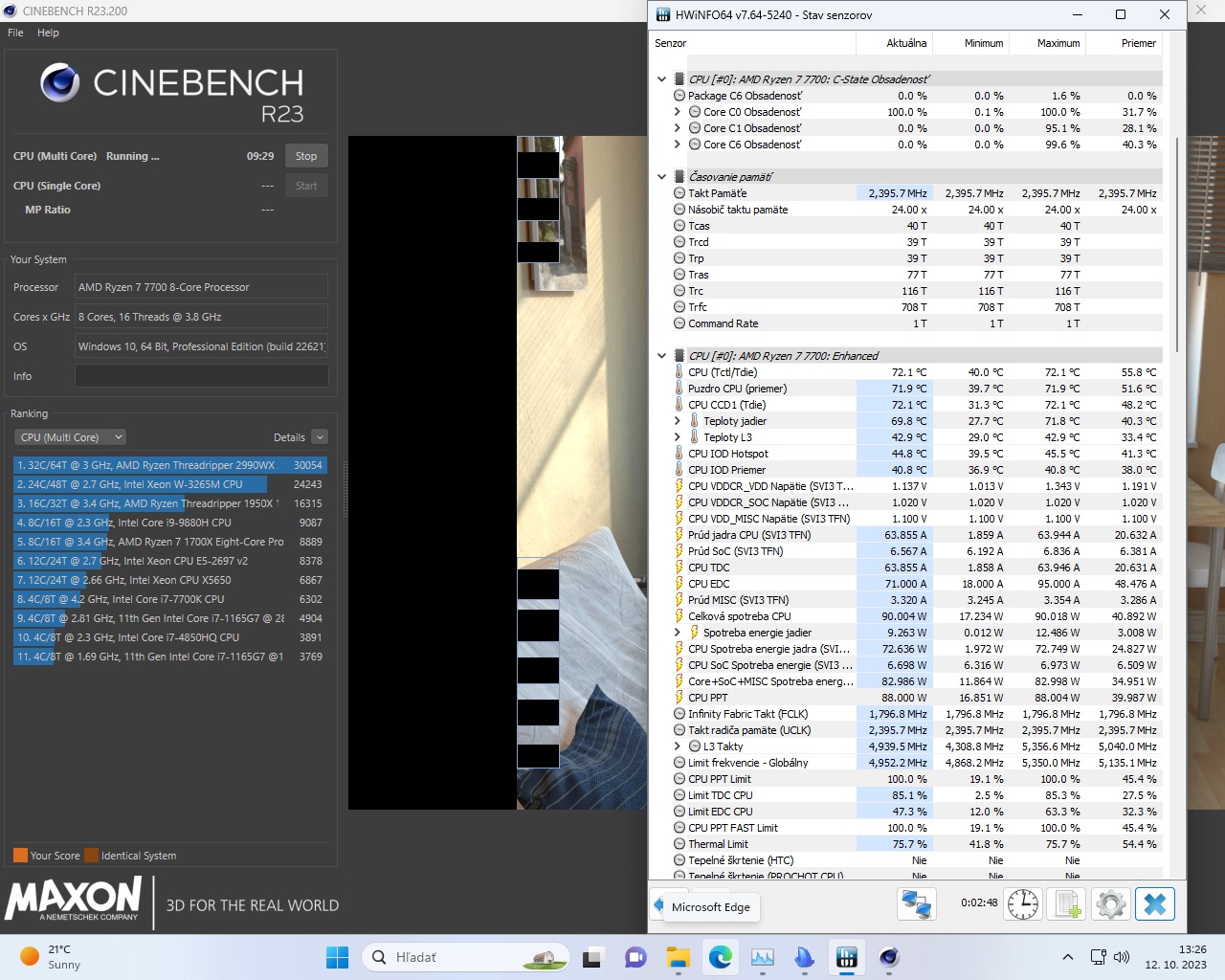The width and height of the screenshot is (1225, 980).
Task: Expand the Teploty jadier row
Action: (x=678, y=421)
